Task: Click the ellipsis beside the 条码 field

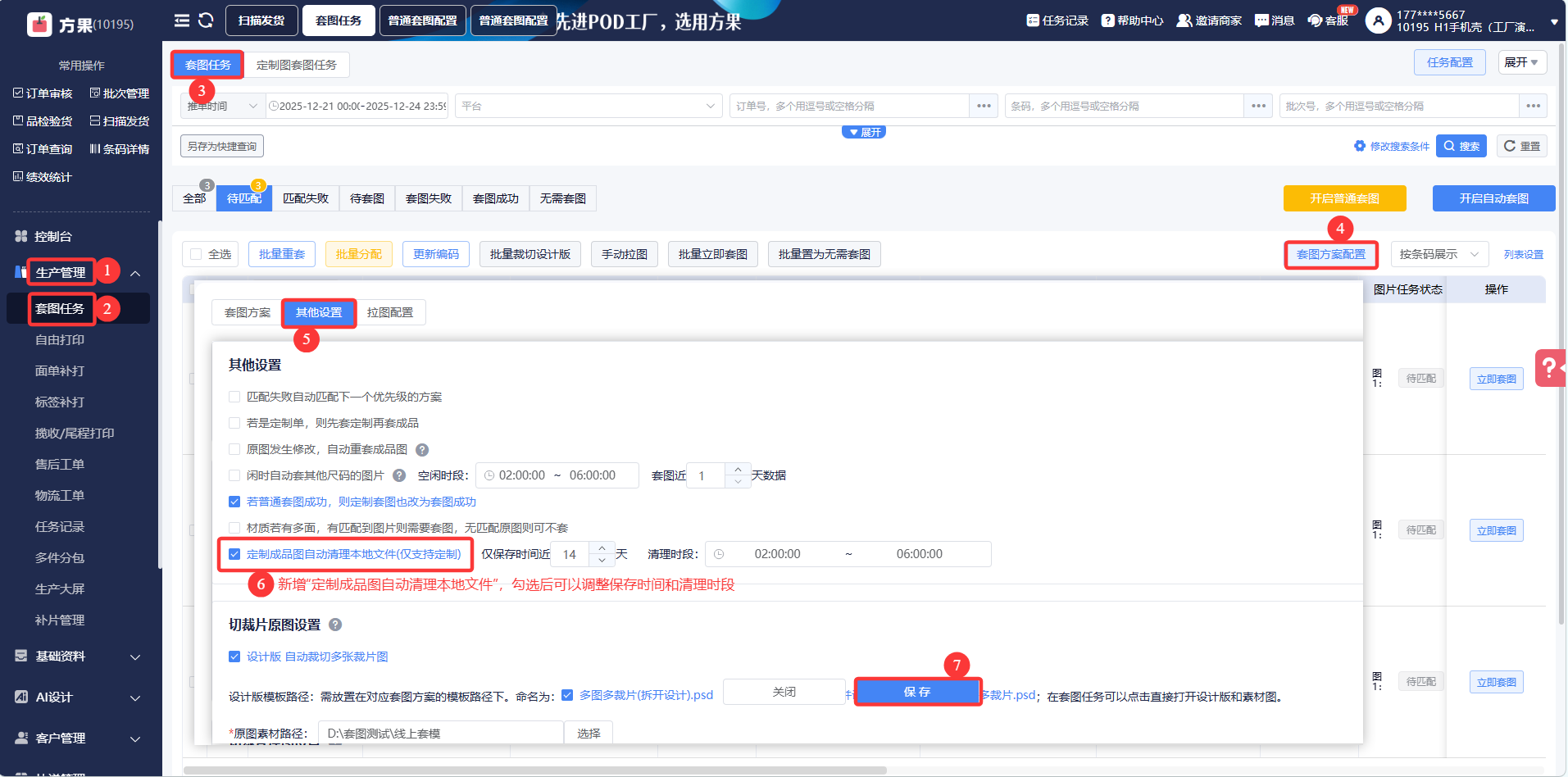Action: point(1258,106)
